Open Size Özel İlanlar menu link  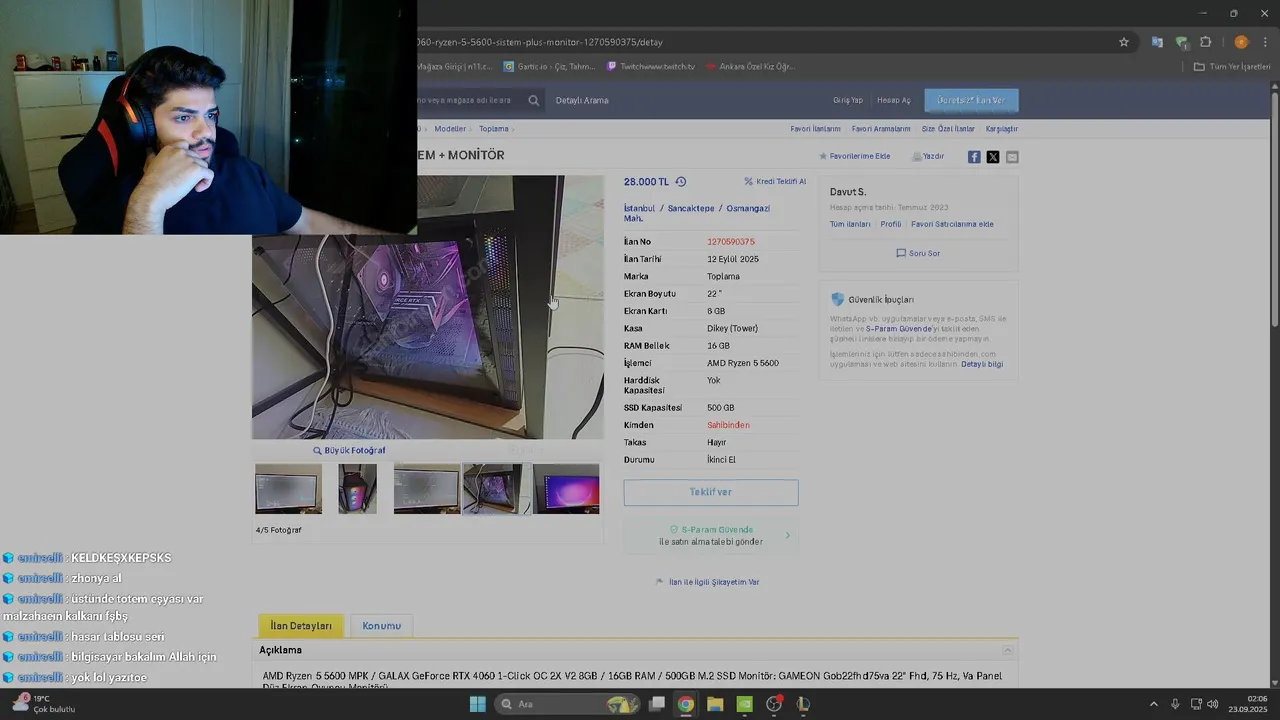[948, 129]
